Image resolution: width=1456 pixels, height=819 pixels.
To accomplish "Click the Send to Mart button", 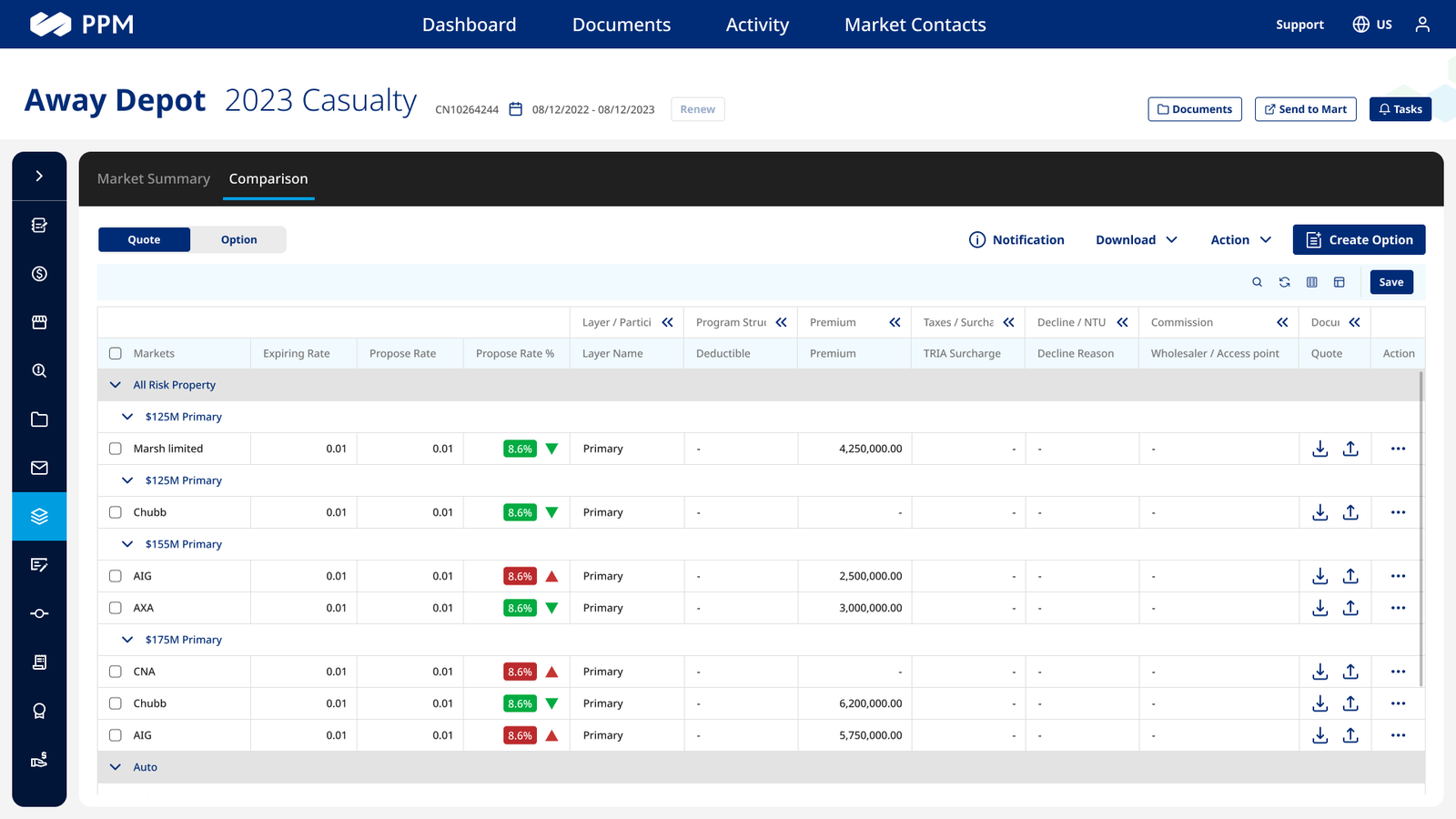I will tap(1305, 109).
